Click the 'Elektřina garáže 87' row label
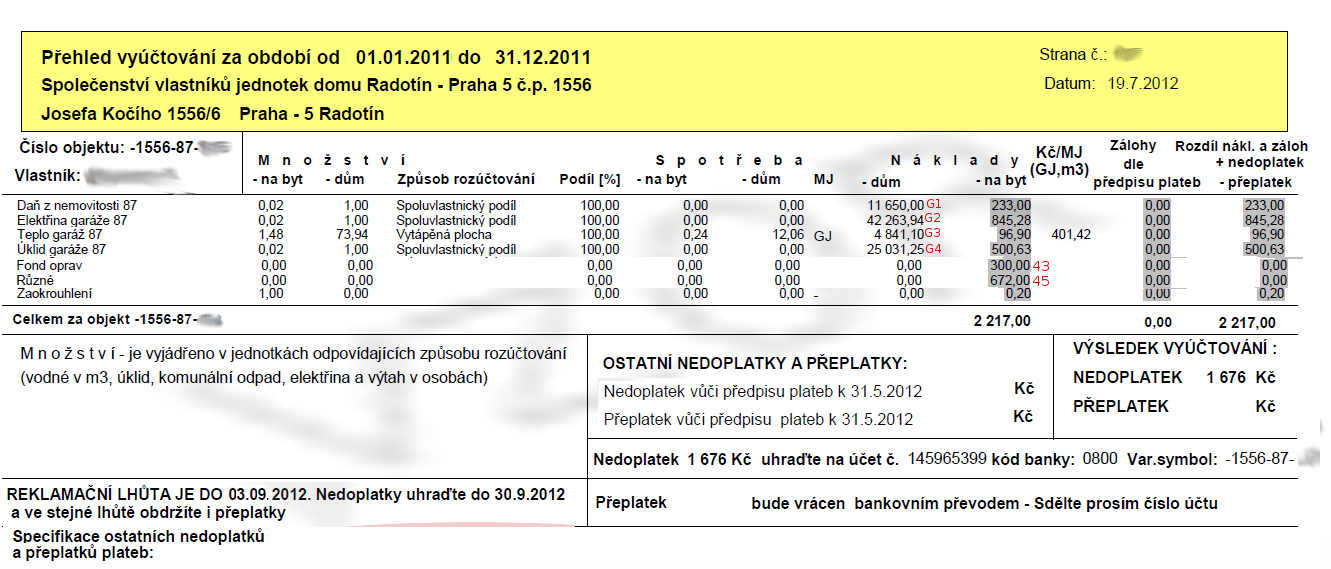This screenshot has width=1331, height=569. (73, 220)
